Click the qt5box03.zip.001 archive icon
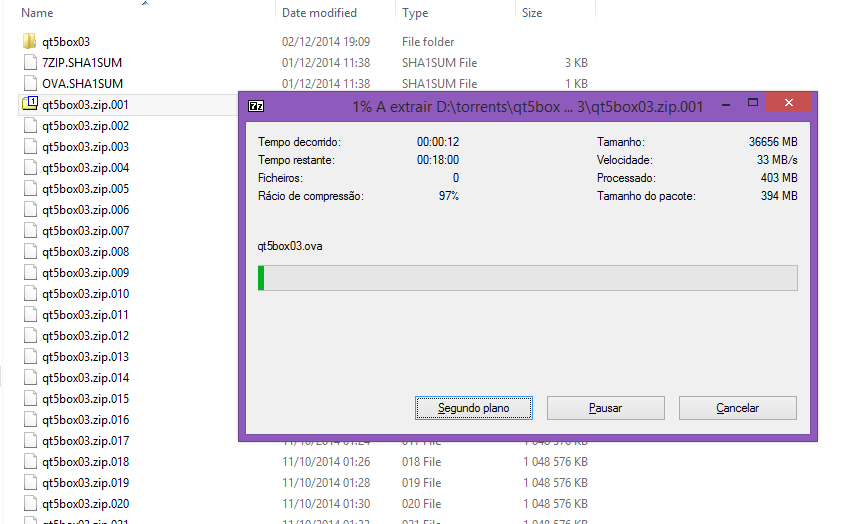Viewport: 860px width, 524px height. click(x=30, y=104)
